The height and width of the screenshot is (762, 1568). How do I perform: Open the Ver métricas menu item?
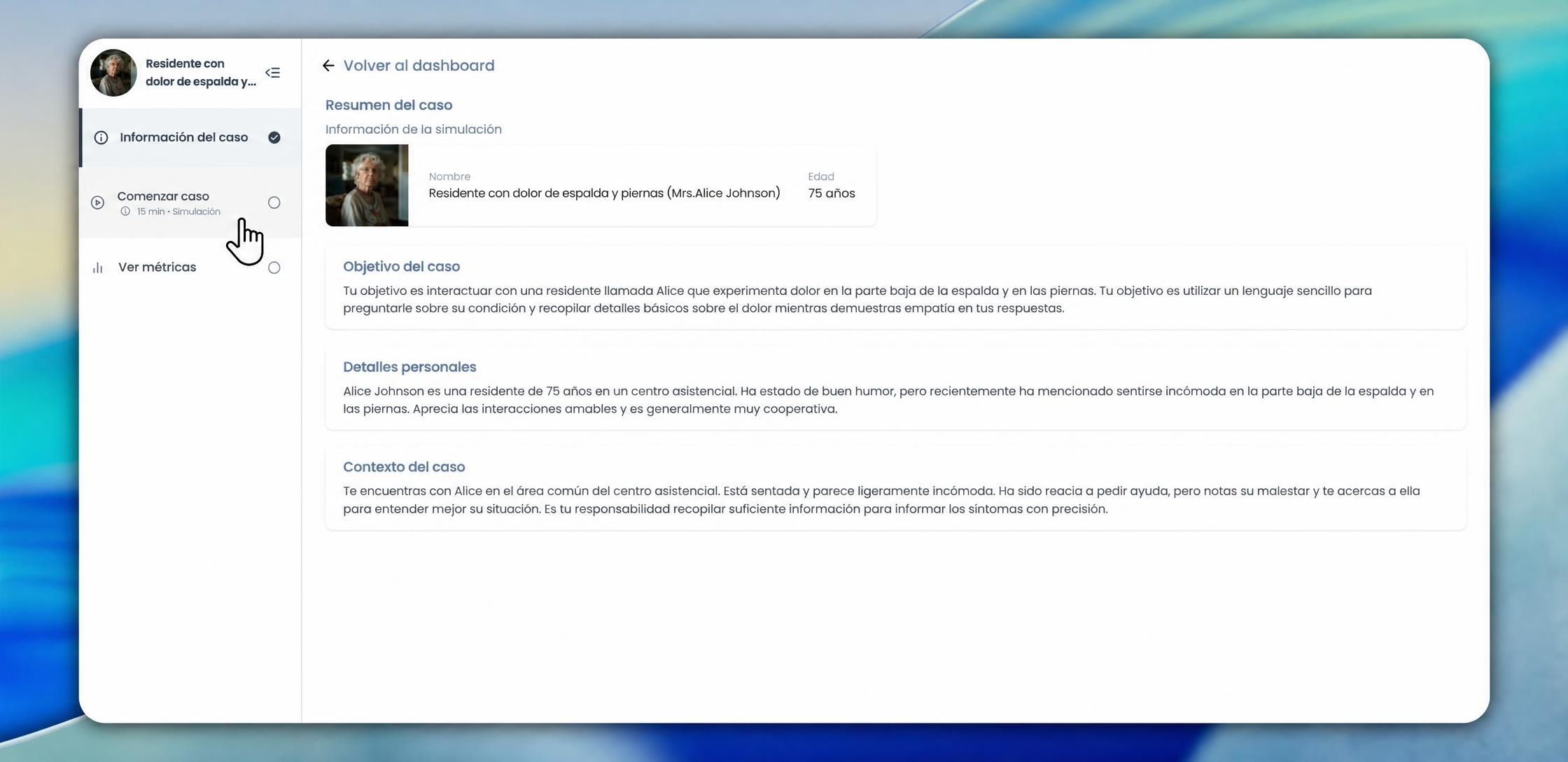point(190,268)
